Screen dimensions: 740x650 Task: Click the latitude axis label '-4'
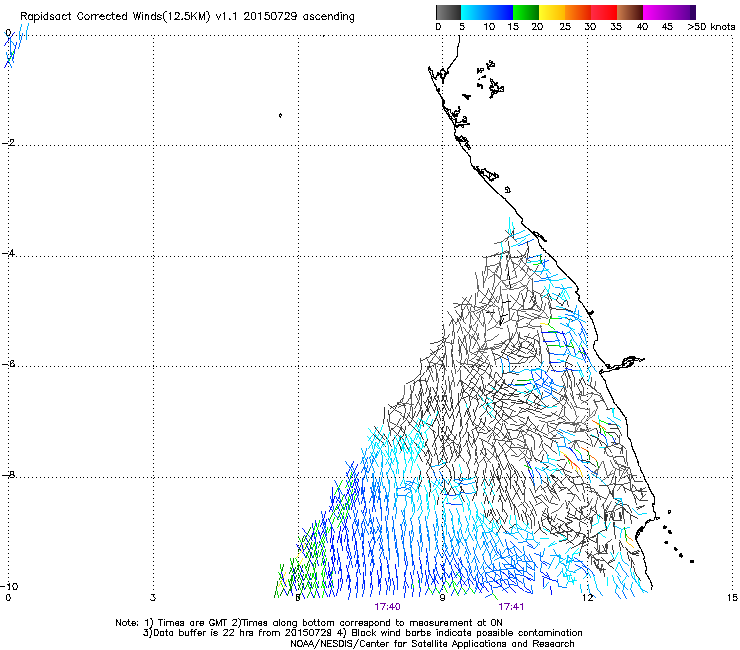coord(8,253)
